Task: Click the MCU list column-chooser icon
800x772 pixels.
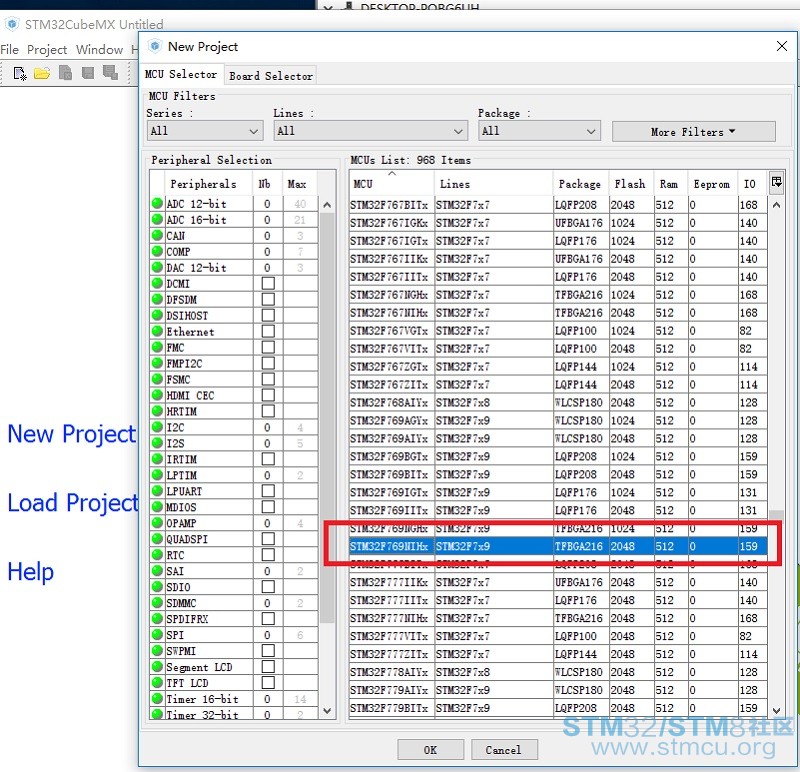Action: [x=777, y=182]
